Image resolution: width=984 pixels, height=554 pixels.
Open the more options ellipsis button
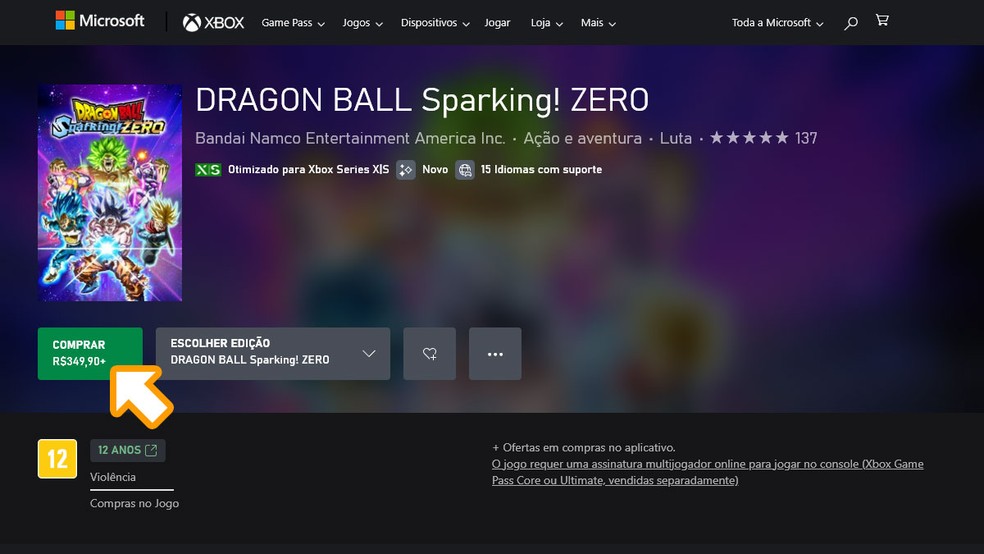[x=495, y=354]
